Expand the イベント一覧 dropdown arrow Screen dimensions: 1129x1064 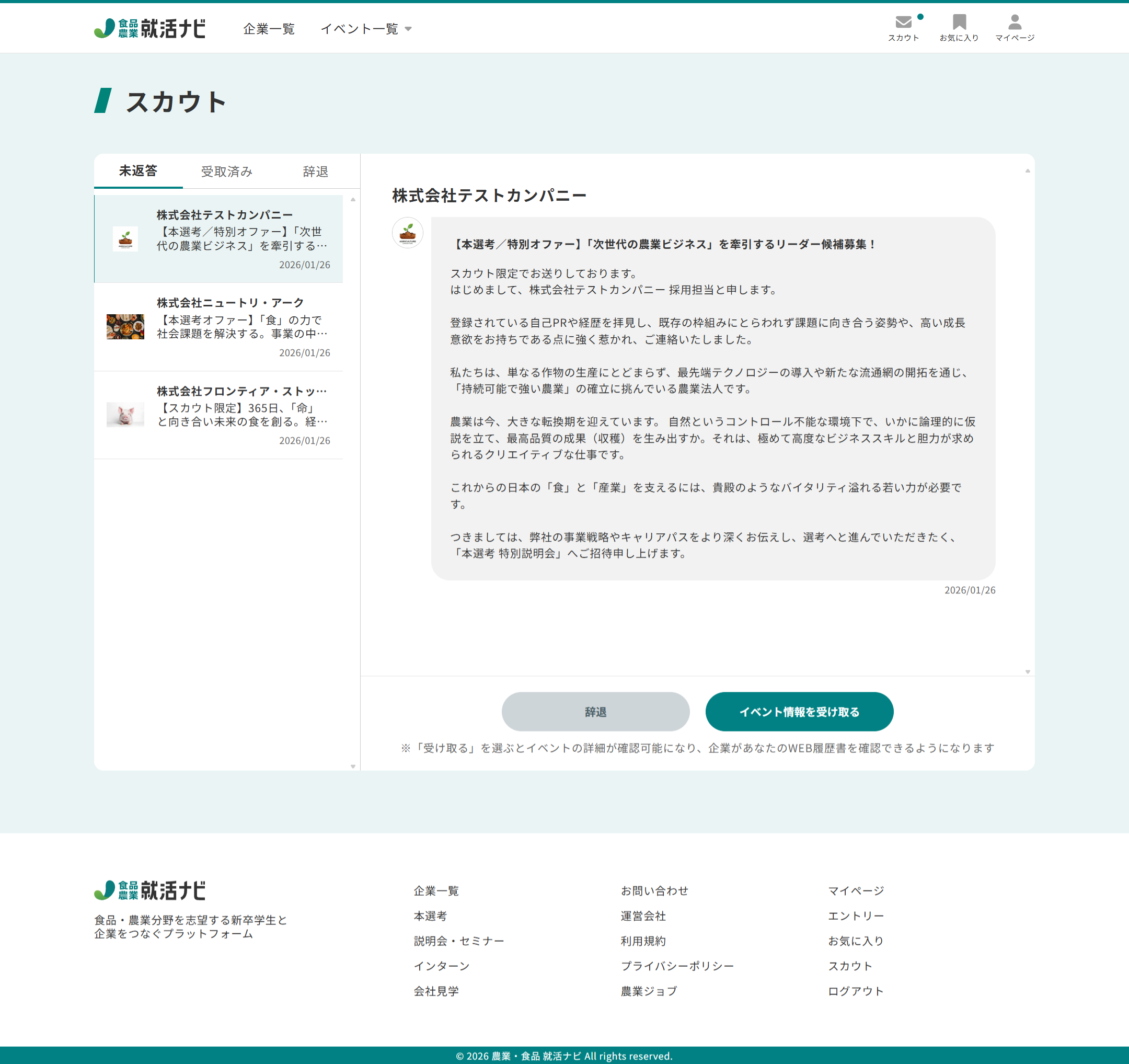click(408, 29)
